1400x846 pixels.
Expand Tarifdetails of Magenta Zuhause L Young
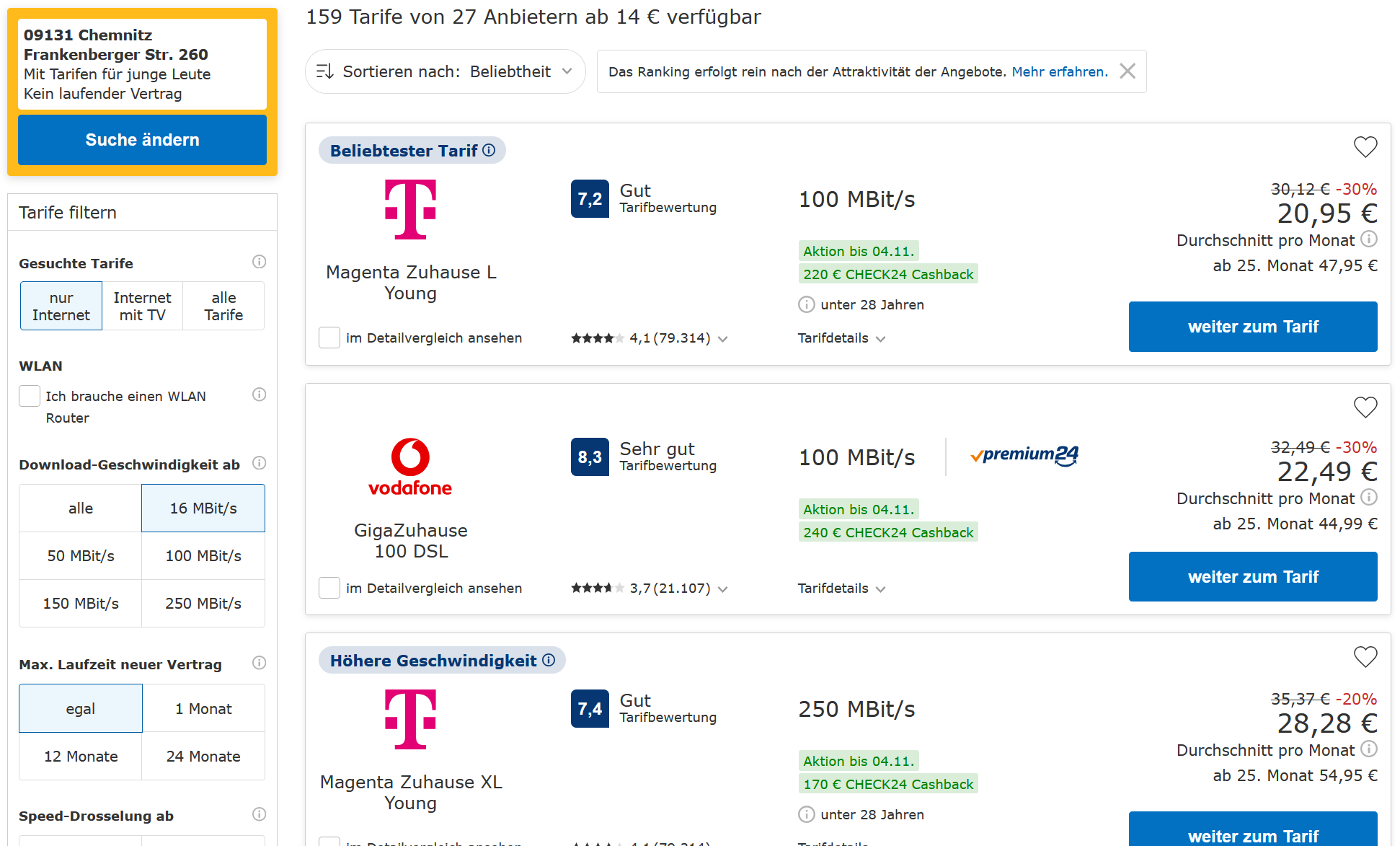pyautogui.click(x=841, y=338)
